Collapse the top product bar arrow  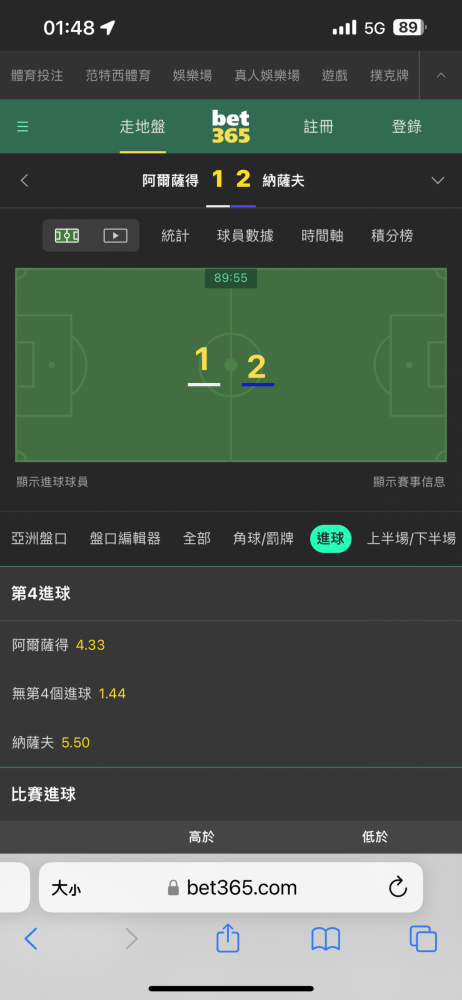coord(441,75)
